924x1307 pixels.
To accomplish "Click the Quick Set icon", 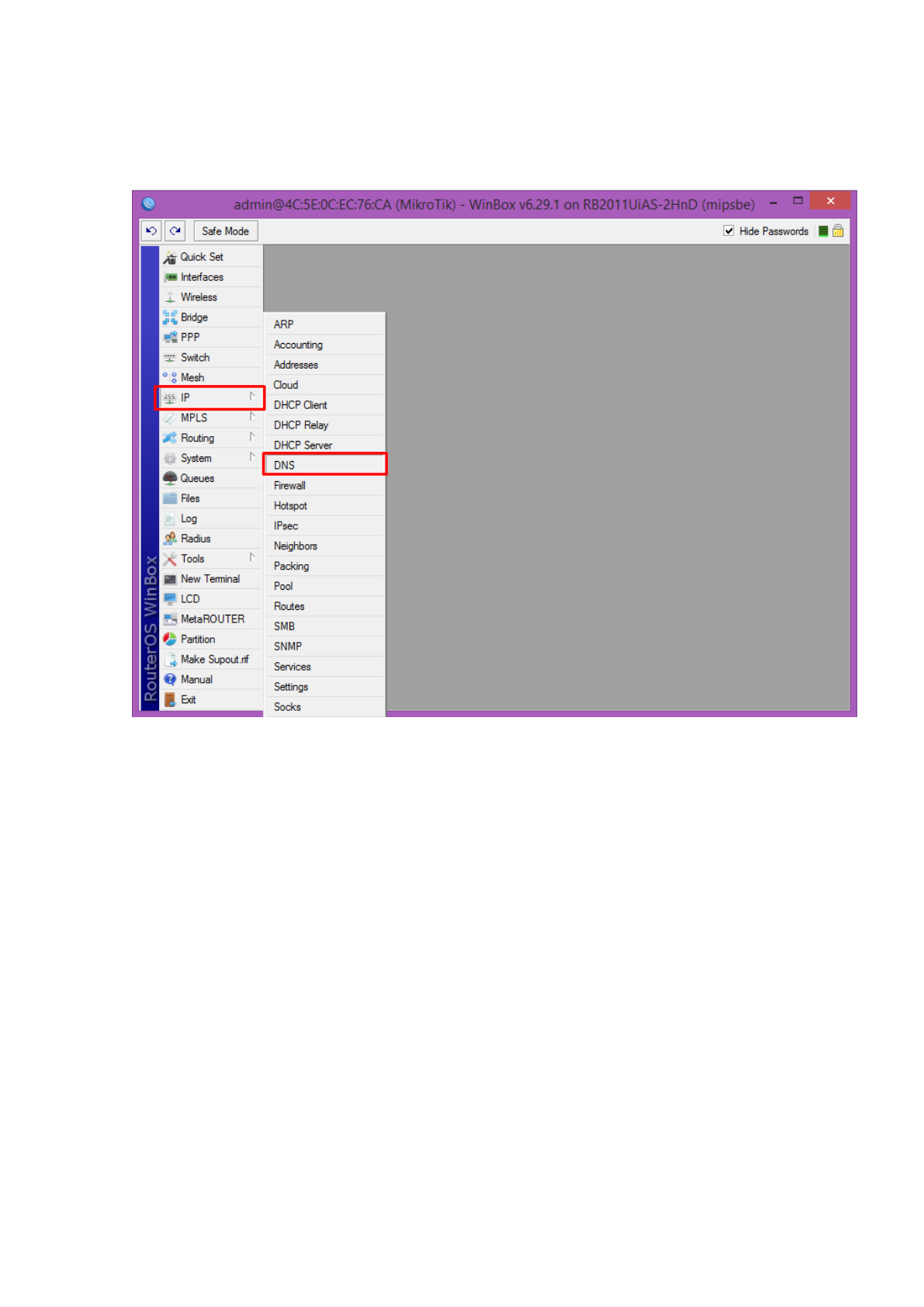I will point(170,258).
